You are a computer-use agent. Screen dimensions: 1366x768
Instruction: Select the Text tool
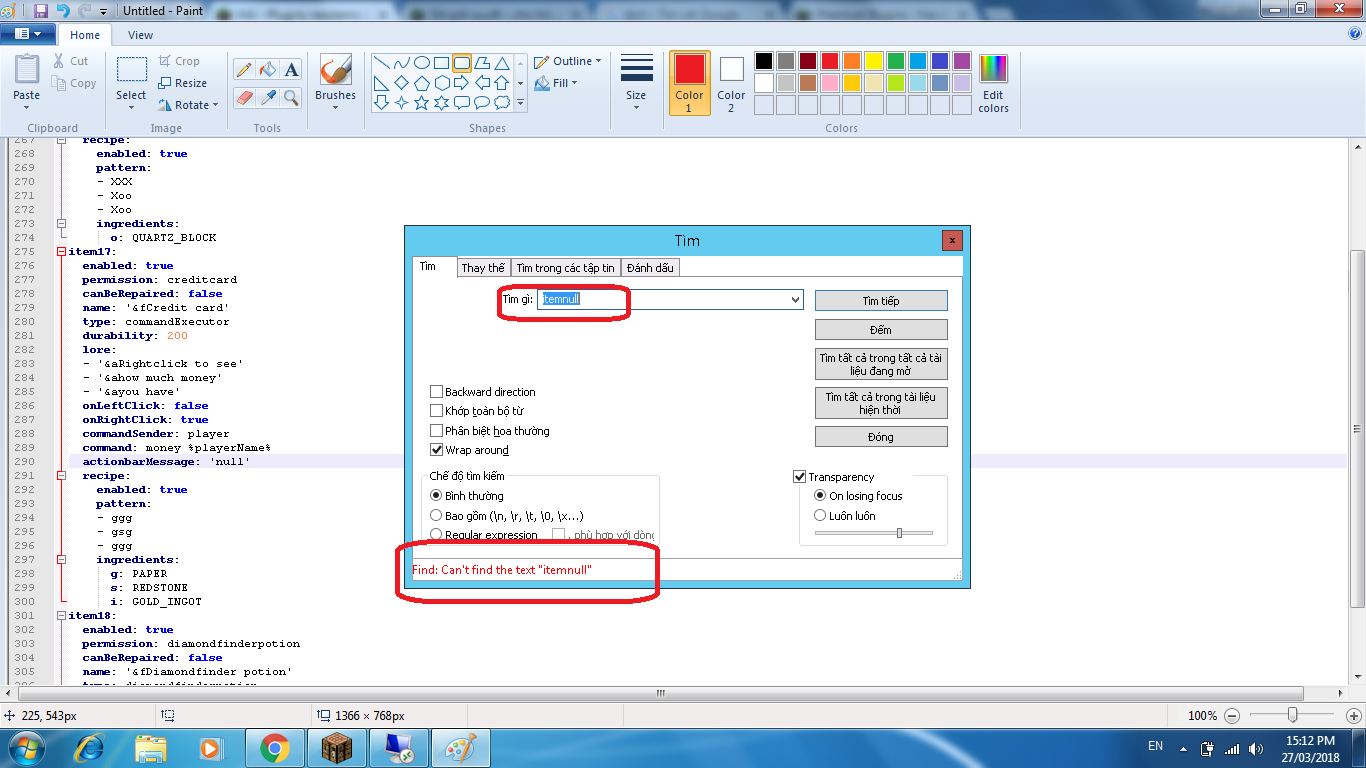(x=291, y=69)
